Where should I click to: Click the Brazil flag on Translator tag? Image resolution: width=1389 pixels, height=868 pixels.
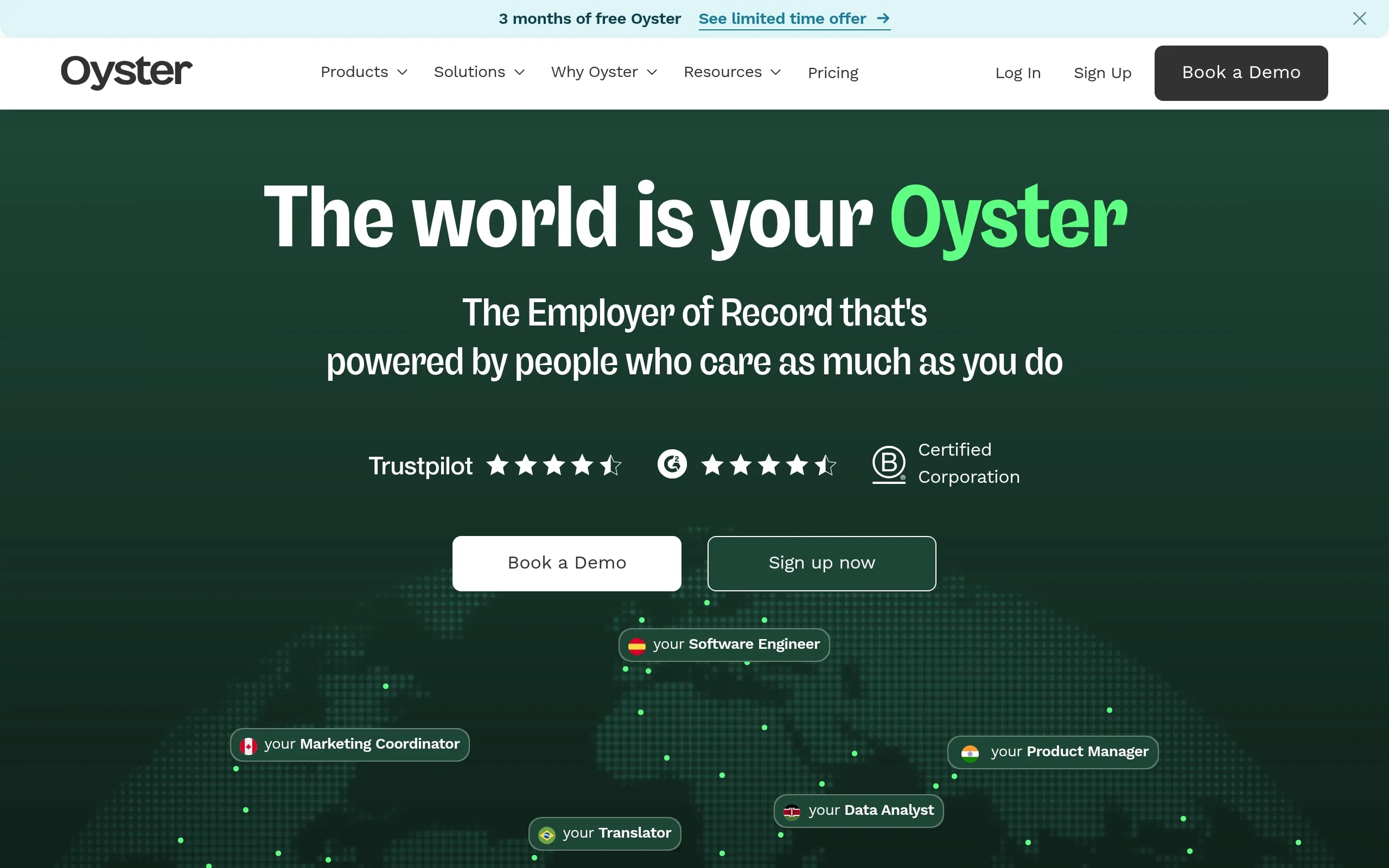(x=546, y=835)
